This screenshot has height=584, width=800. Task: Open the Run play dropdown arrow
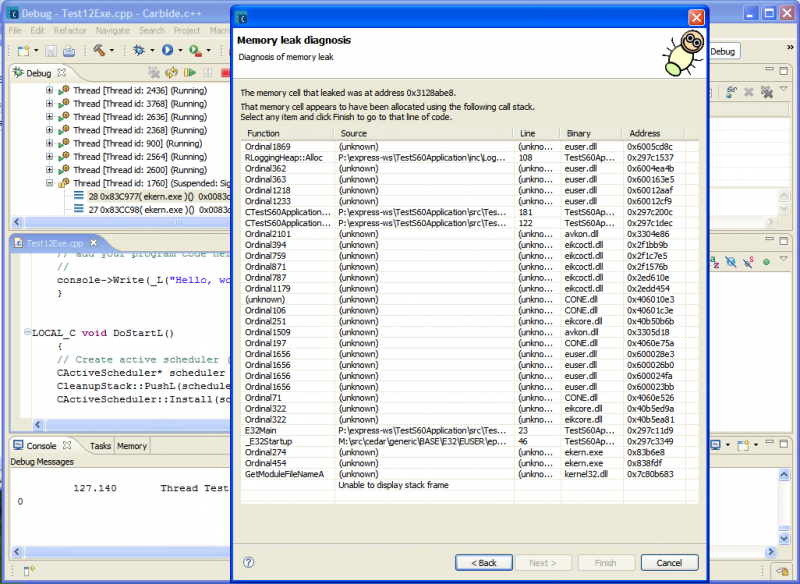pos(180,50)
